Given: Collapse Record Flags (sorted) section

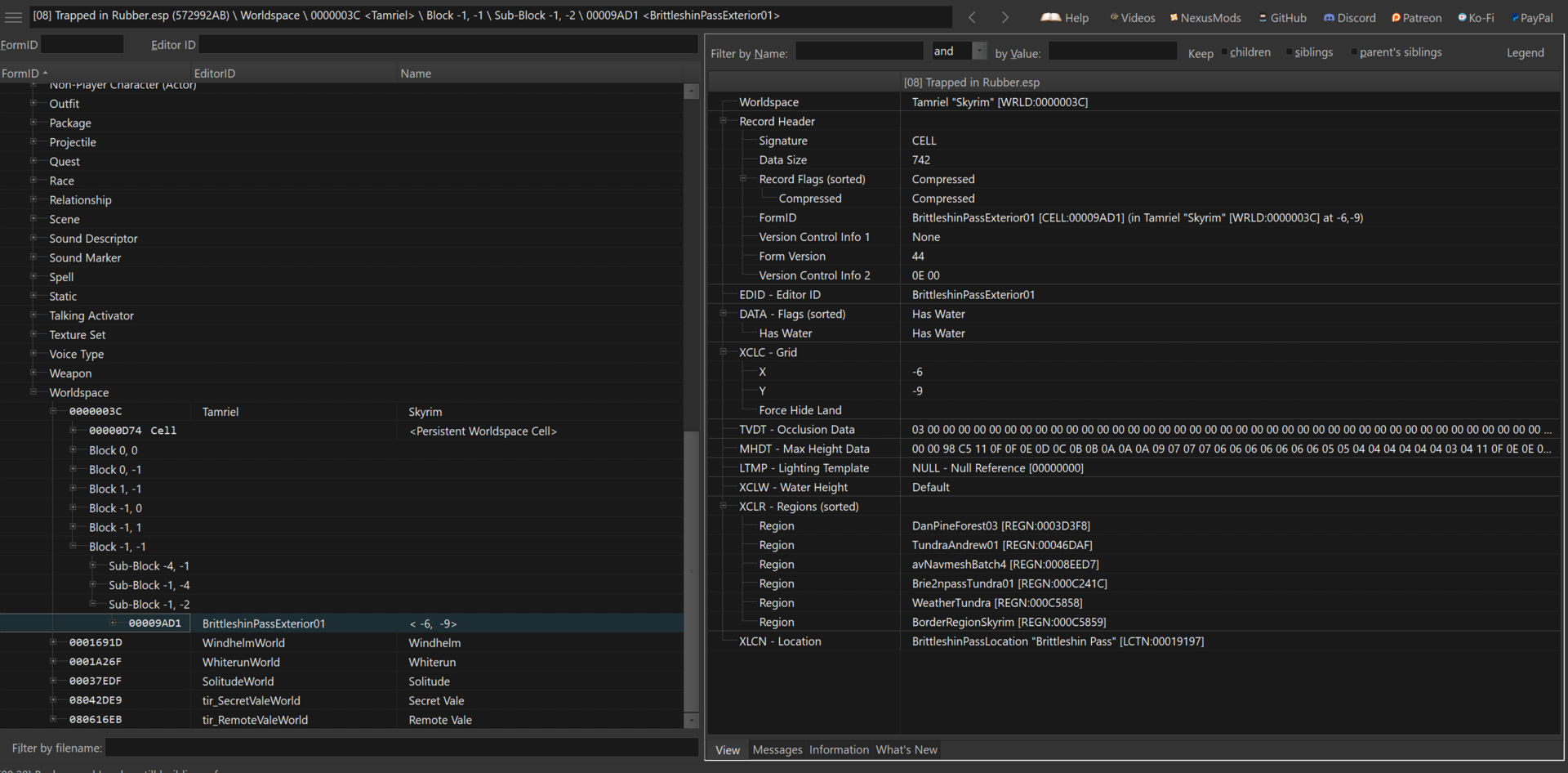Looking at the screenshot, I should tap(743, 178).
